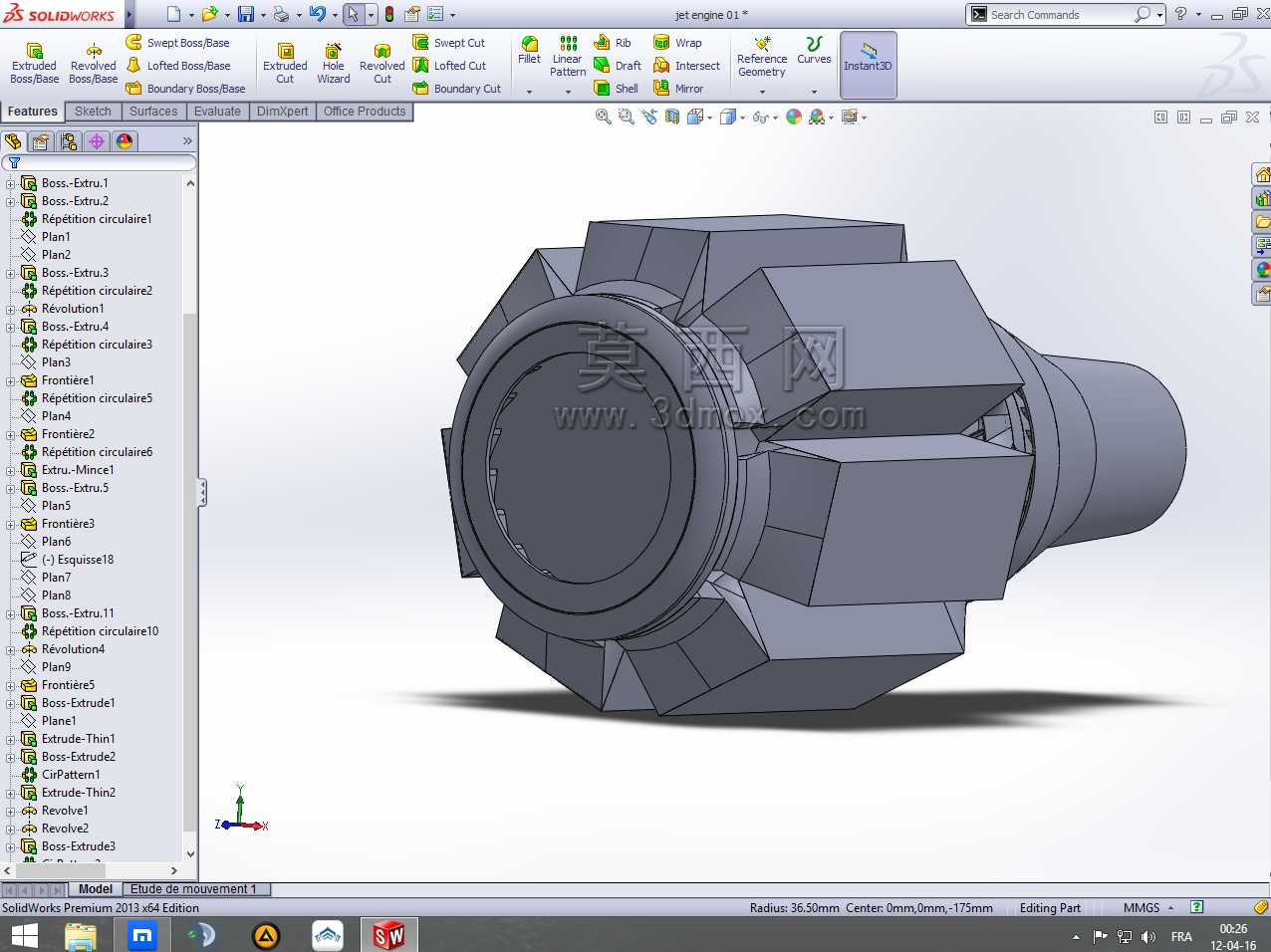Open the FeatureManager design tree tab

click(13, 141)
